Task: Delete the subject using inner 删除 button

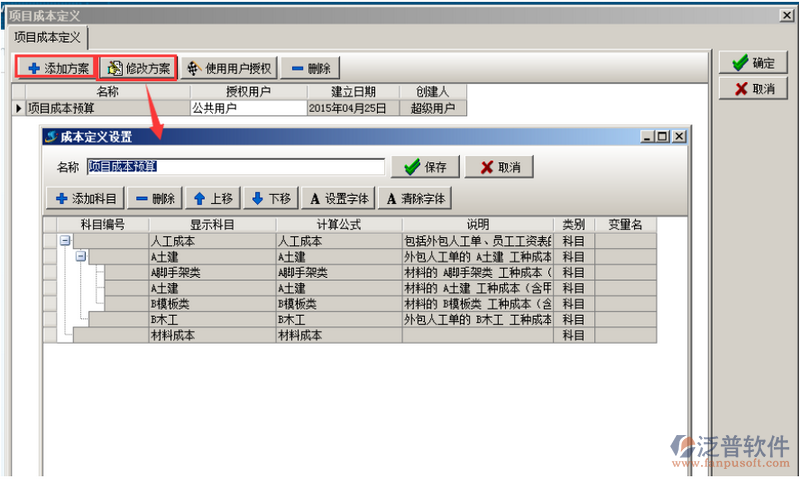Action: click(154, 198)
